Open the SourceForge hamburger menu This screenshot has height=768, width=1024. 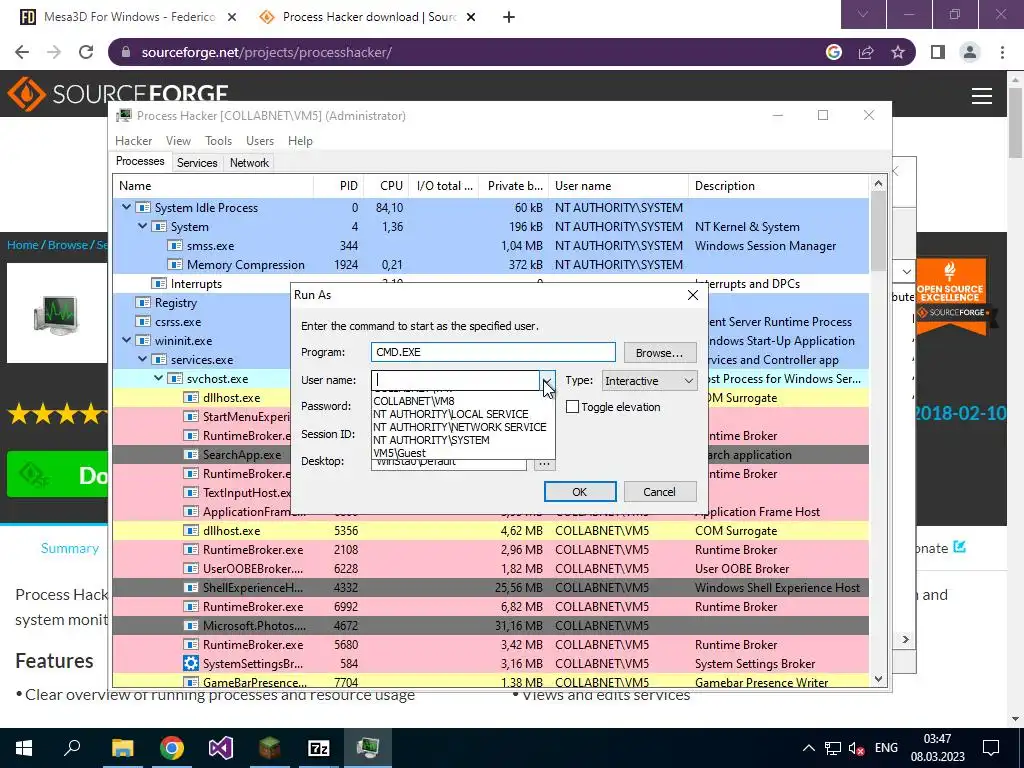982,96
